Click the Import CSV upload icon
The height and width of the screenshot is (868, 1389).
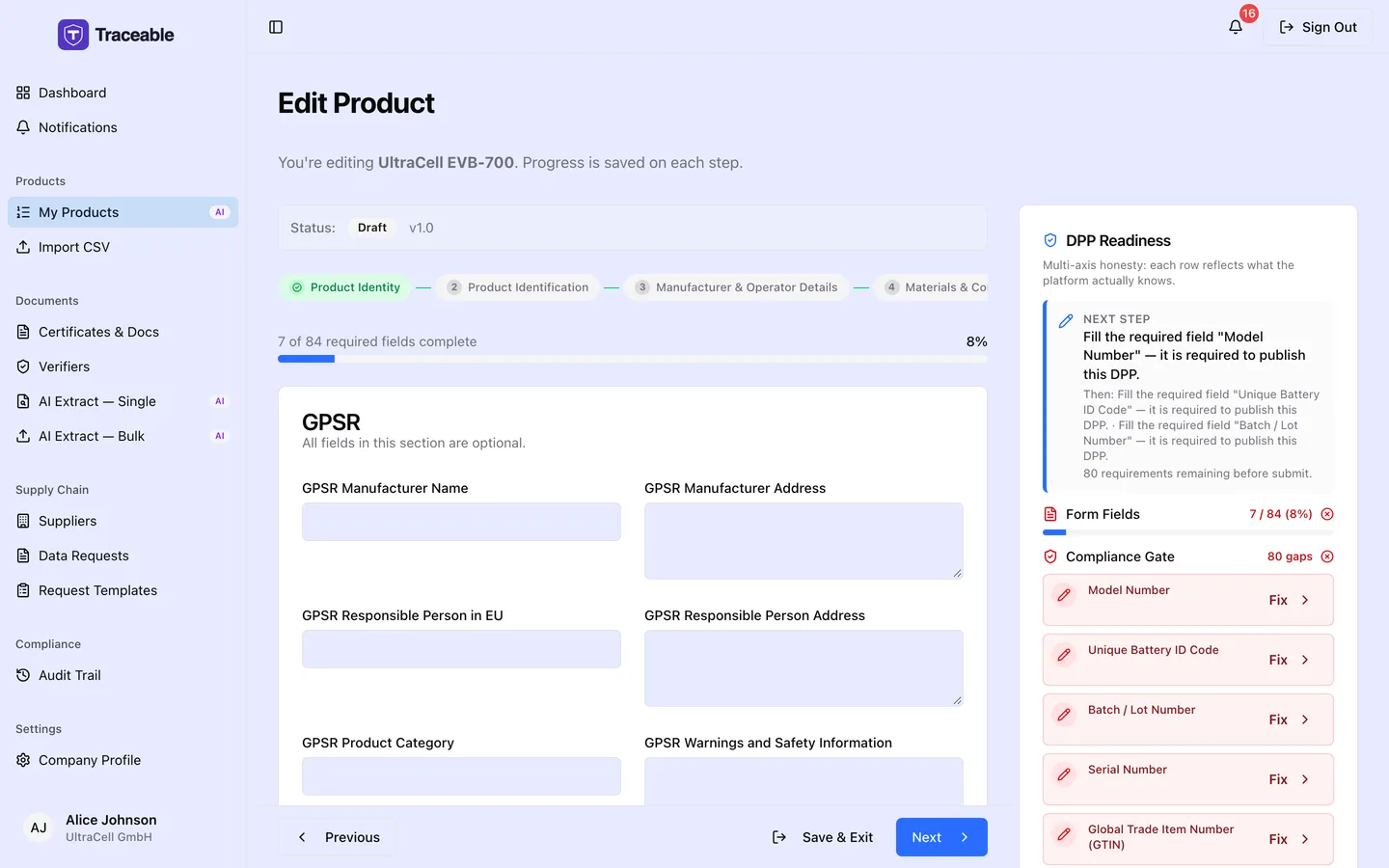click(x=23, y=247)
